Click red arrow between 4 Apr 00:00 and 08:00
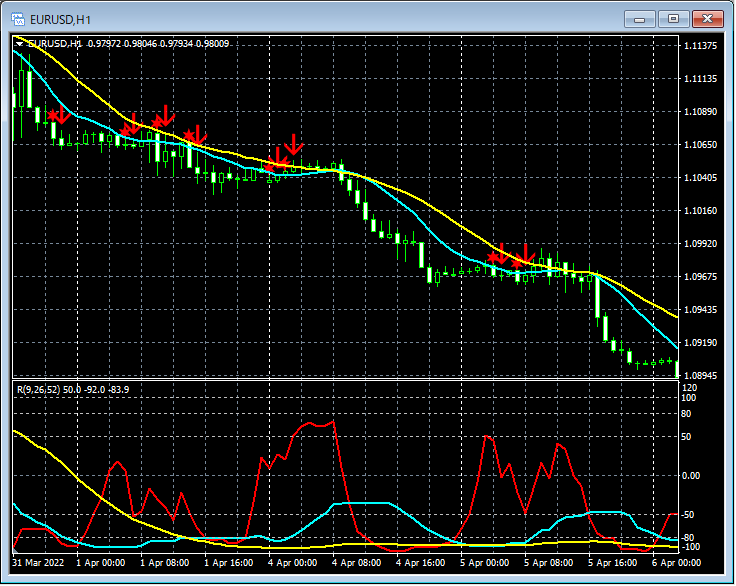This screenshot has height=586, width=736. pos(293,143)
